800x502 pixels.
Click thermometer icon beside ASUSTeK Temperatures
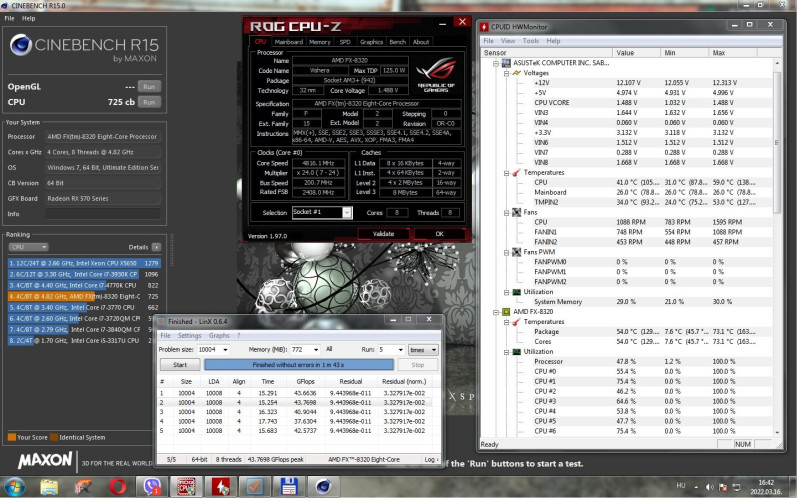click(x=516, y=172)
